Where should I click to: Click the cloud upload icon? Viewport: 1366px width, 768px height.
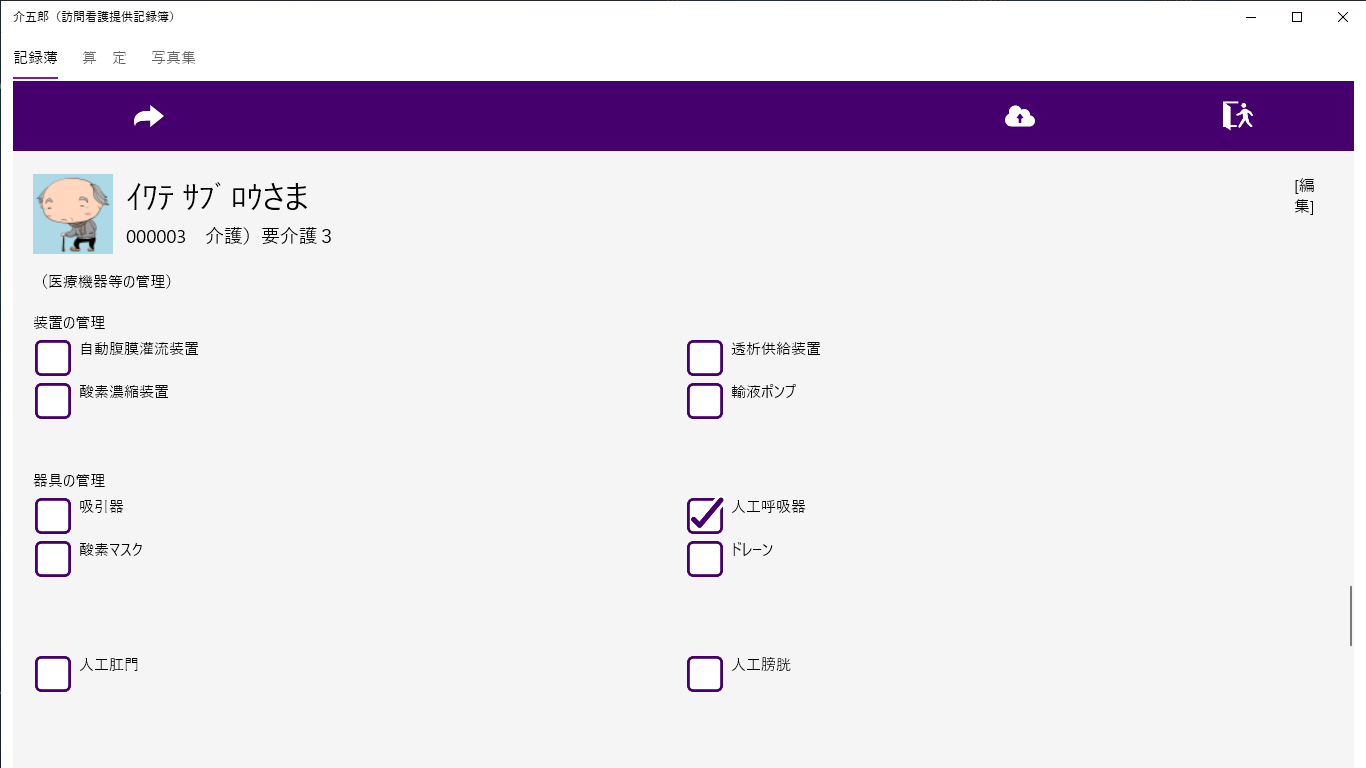click(x=1019, y=117)
